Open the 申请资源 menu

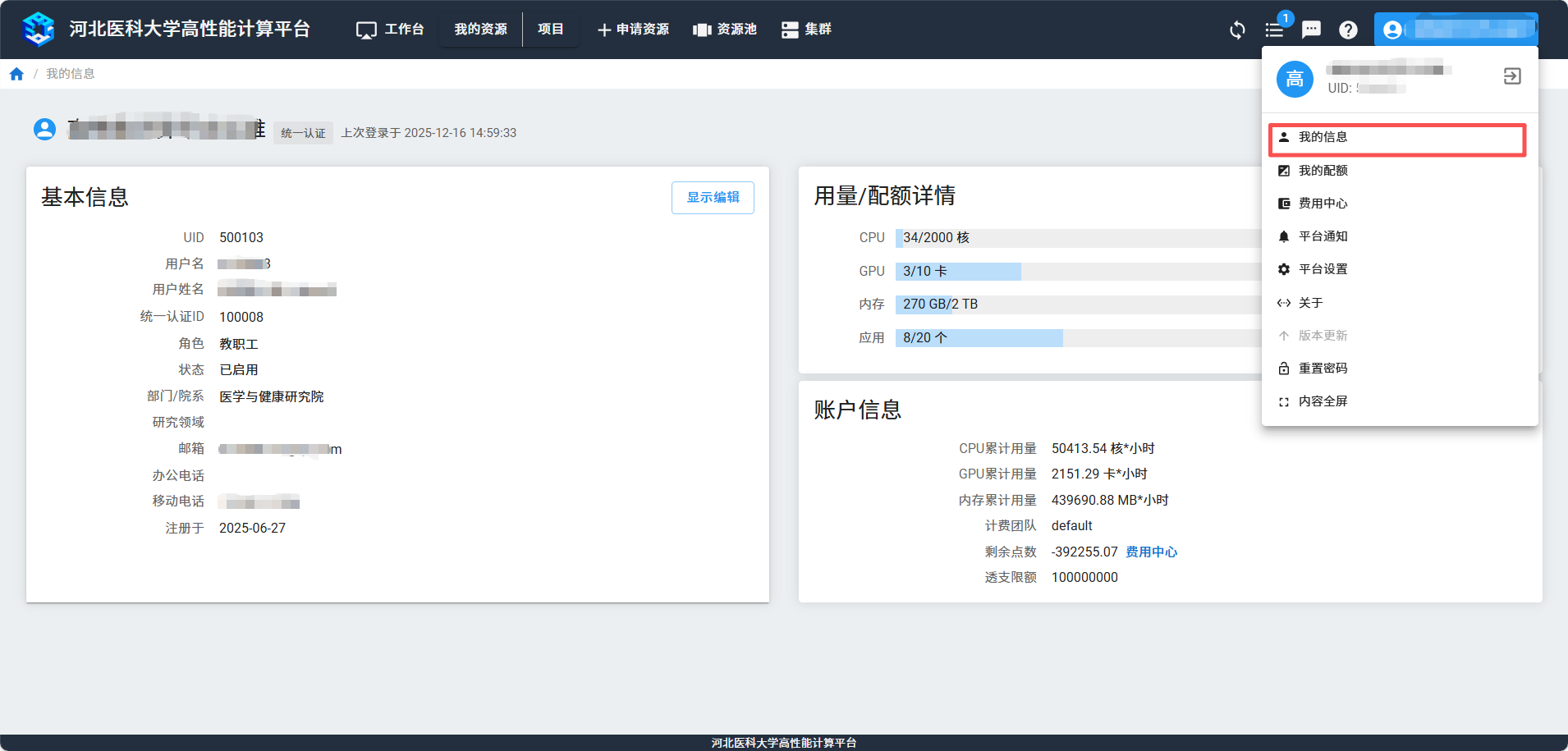633,30
